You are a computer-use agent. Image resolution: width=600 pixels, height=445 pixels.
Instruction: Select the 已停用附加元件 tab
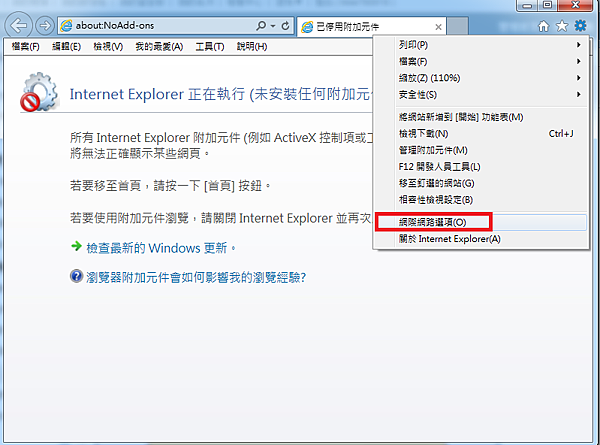(x=370, y=26)
